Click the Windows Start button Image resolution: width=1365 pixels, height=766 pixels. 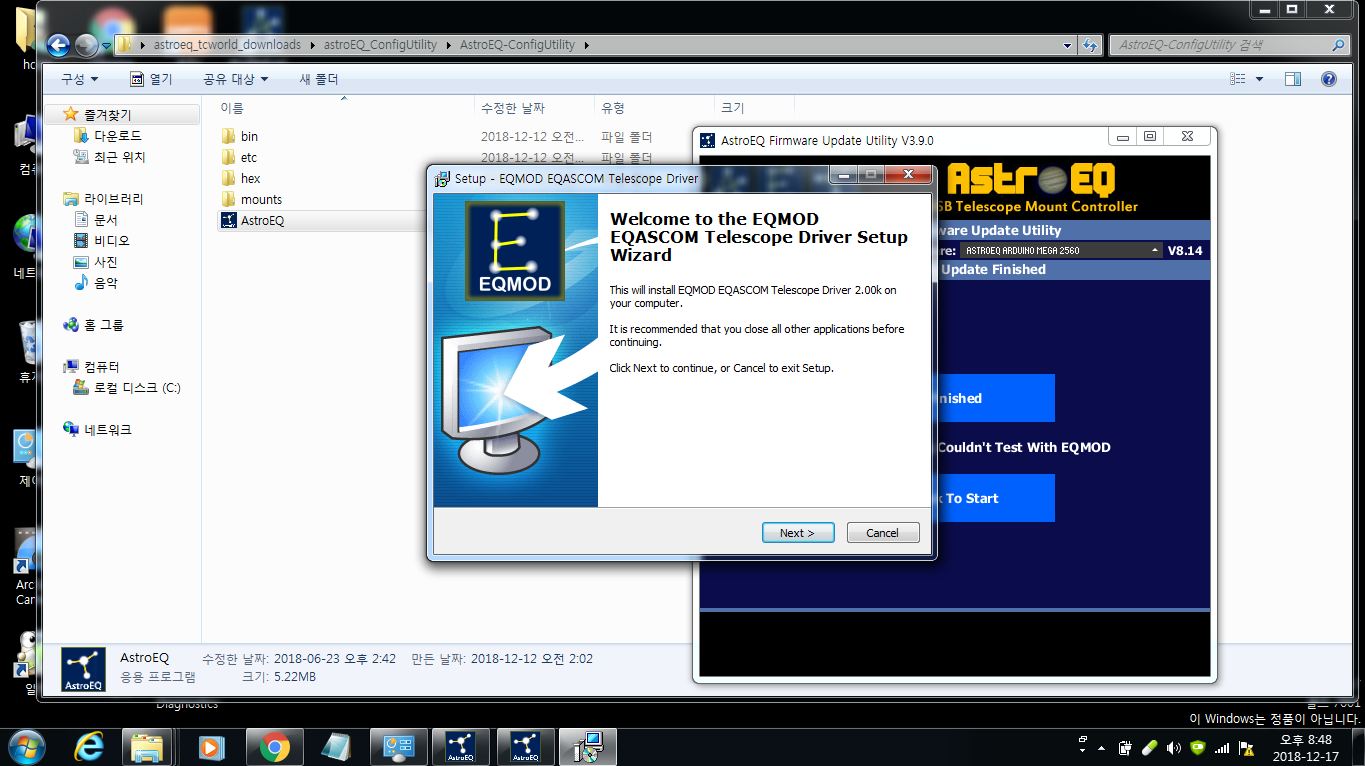[25, 747]
